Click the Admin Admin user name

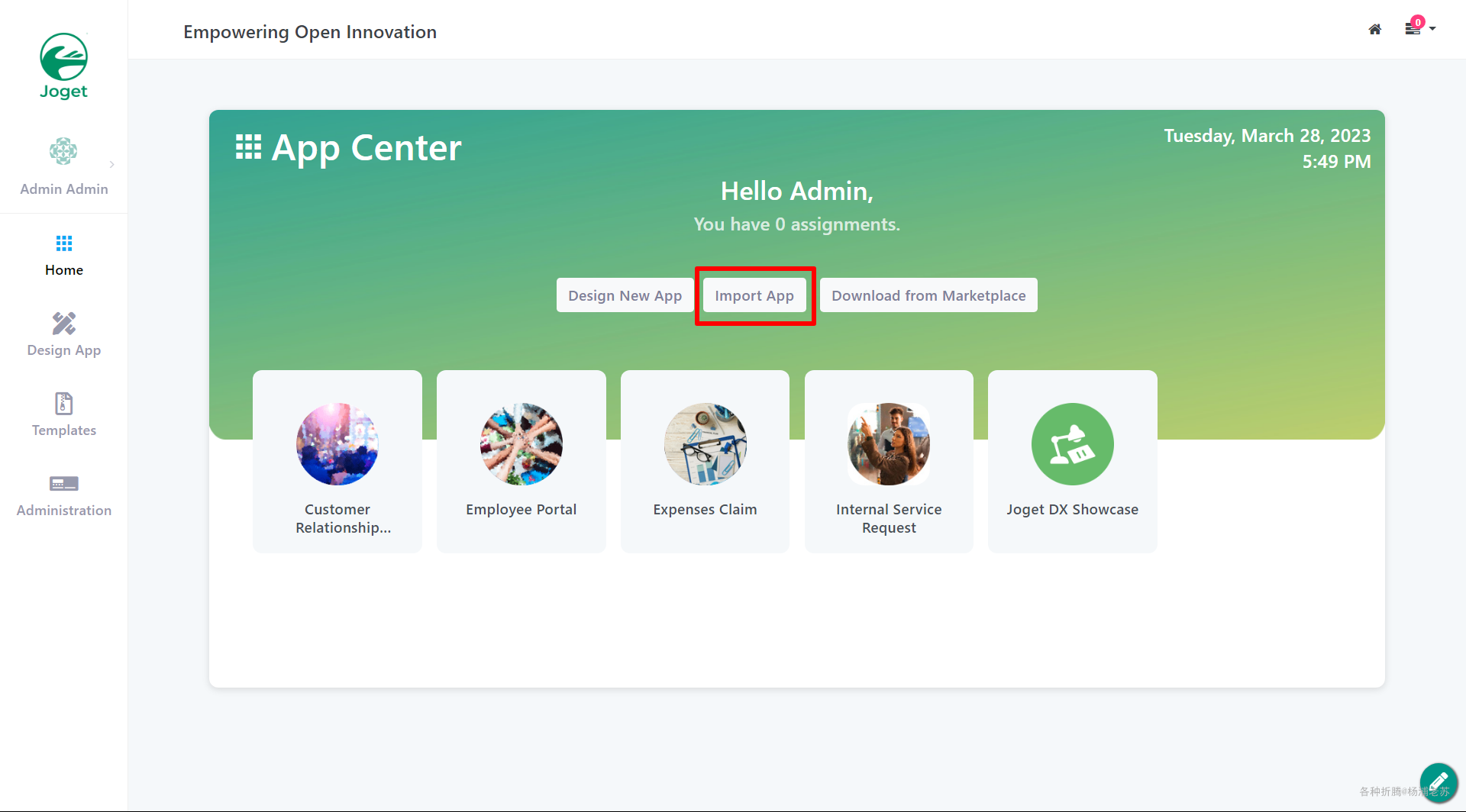coord(64,189)
